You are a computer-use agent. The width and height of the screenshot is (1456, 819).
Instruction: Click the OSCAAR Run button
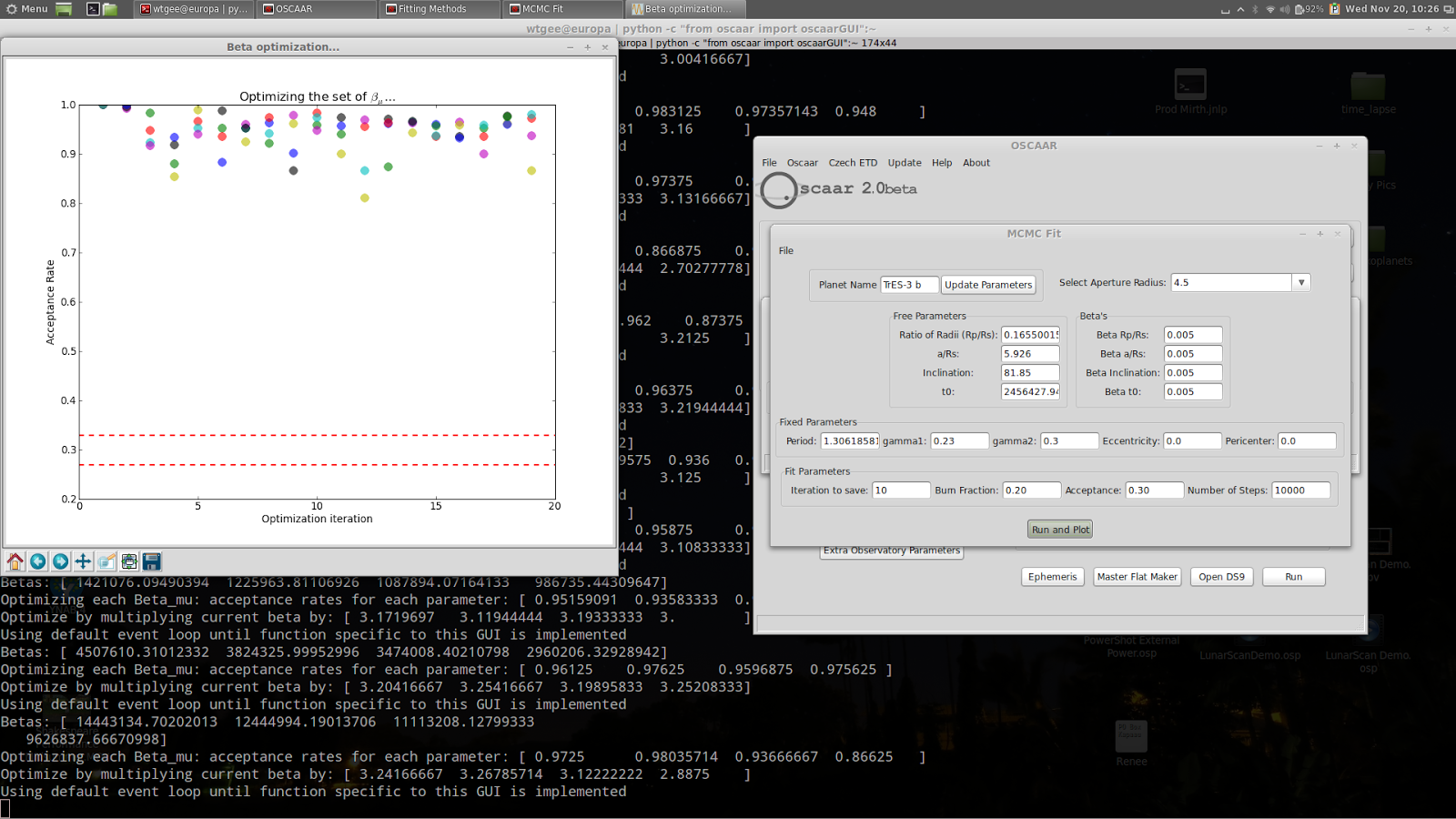tap(1293, 577)
